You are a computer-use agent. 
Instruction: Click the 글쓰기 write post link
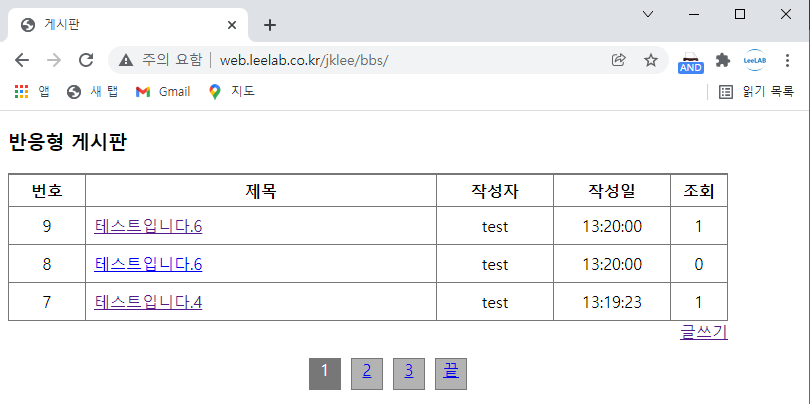pyautogui.click(x=703, y=332)
